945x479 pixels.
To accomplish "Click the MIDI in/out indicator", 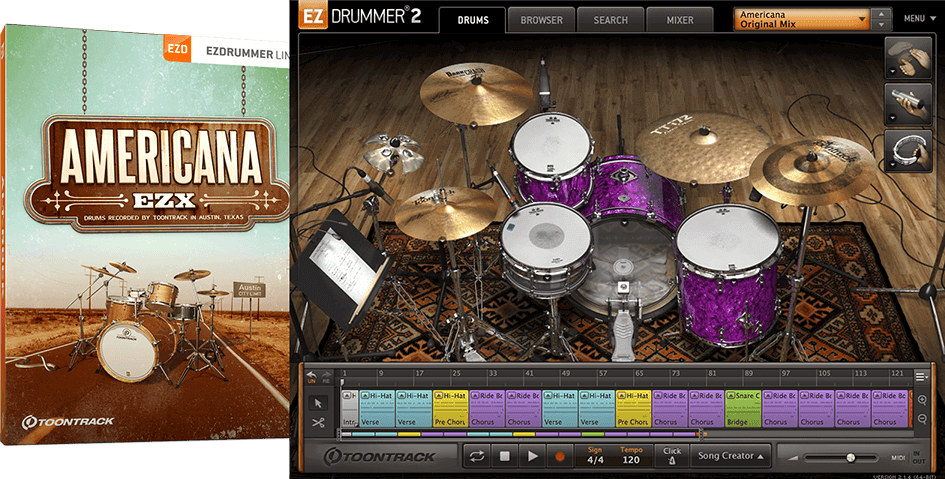I will (x=908, y=457).
